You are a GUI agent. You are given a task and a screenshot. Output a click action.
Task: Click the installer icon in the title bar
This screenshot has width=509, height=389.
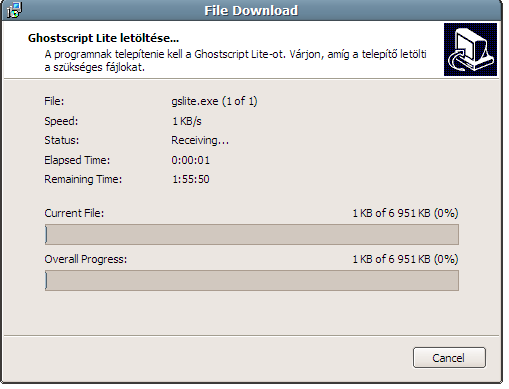pyautogui.click(x=14, y=10)
